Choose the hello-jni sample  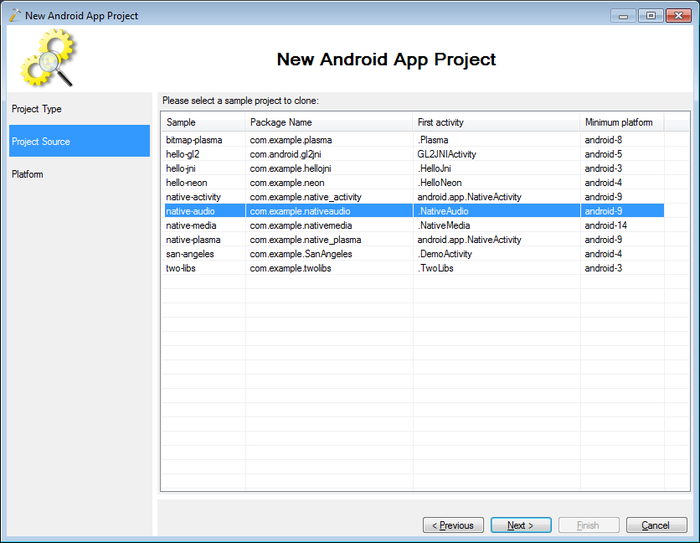click(181, 168)
